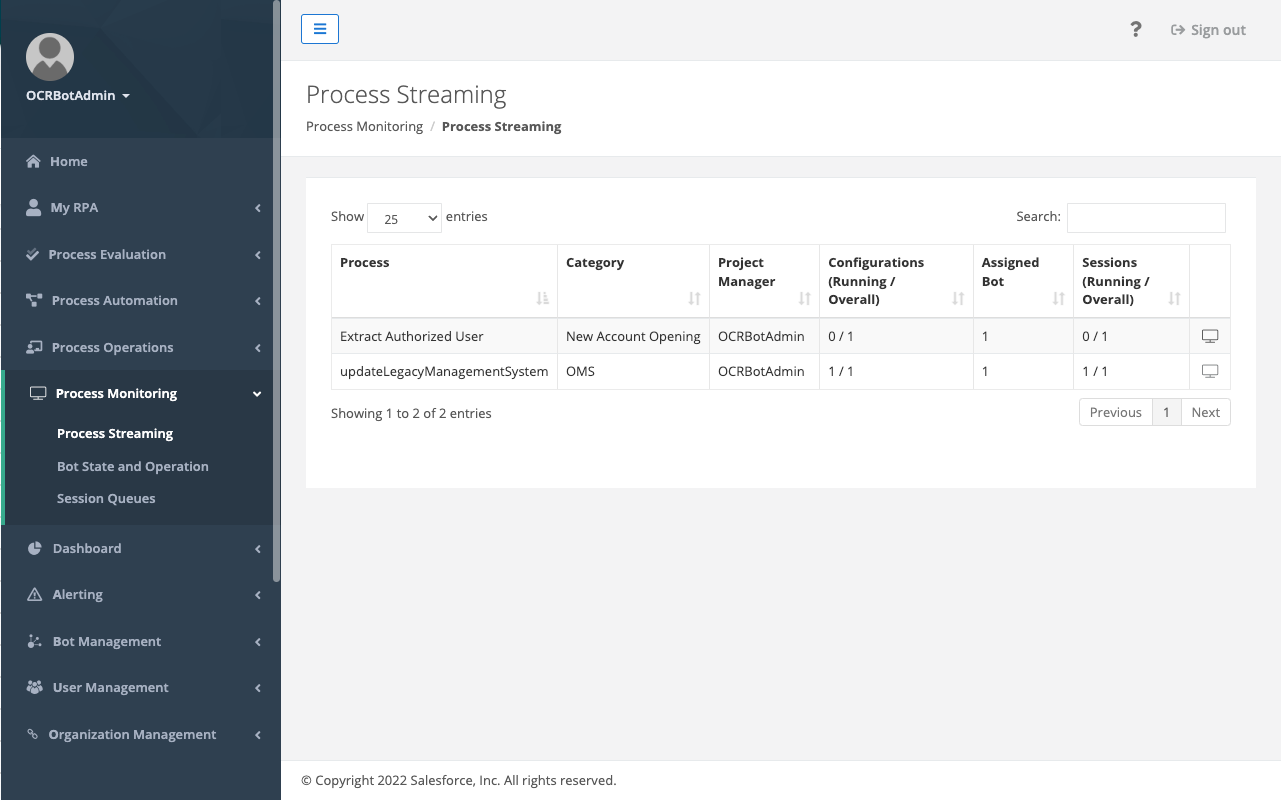Expand the Process Evaluation chevron
This screenshot has width=1281, height=800.
[x=258, y=255]
